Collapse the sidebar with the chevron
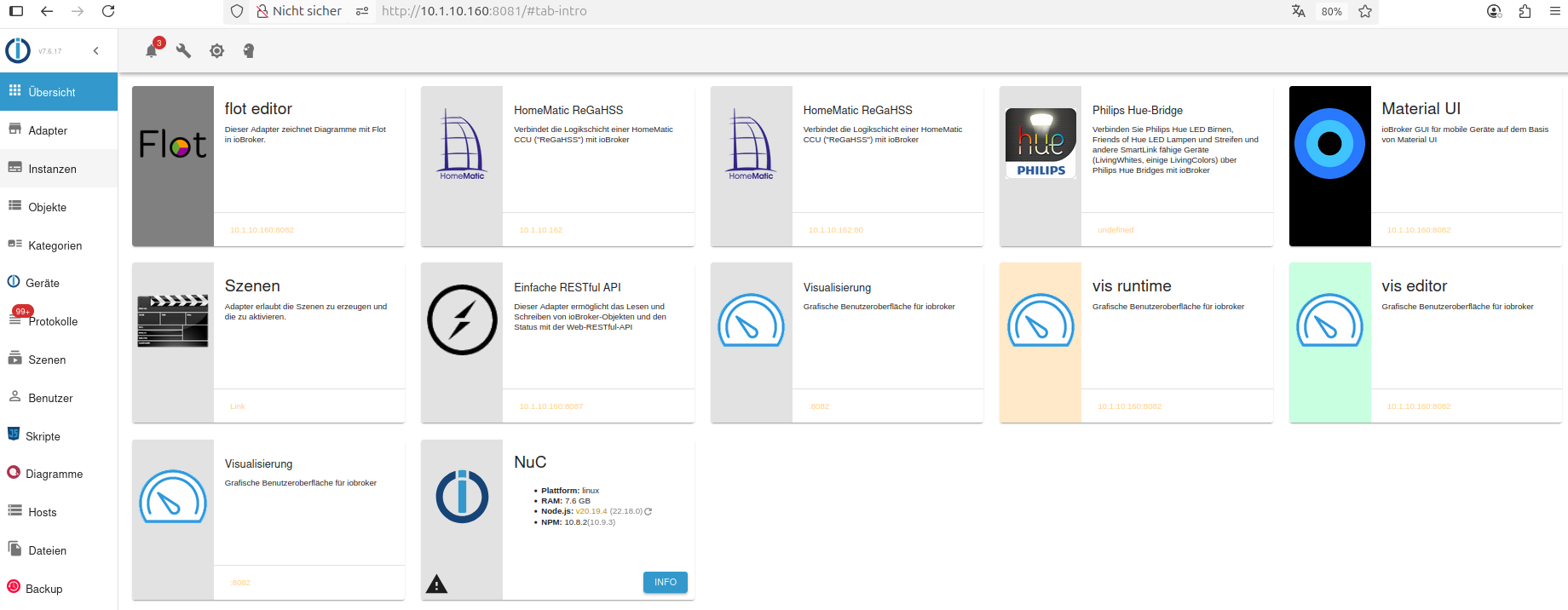 click(x=96, y=51)
